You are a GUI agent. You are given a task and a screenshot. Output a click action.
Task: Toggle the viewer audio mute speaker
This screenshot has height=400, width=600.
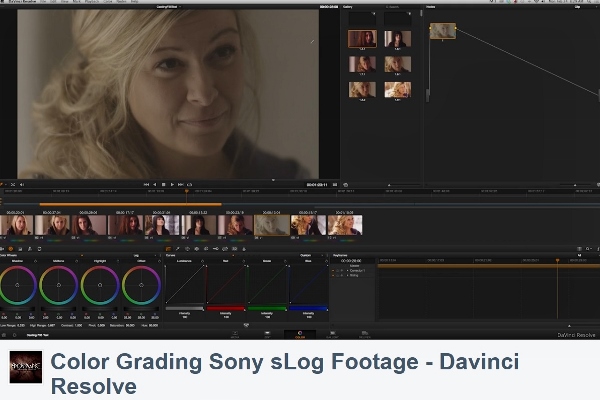click(x=22, y=184)
